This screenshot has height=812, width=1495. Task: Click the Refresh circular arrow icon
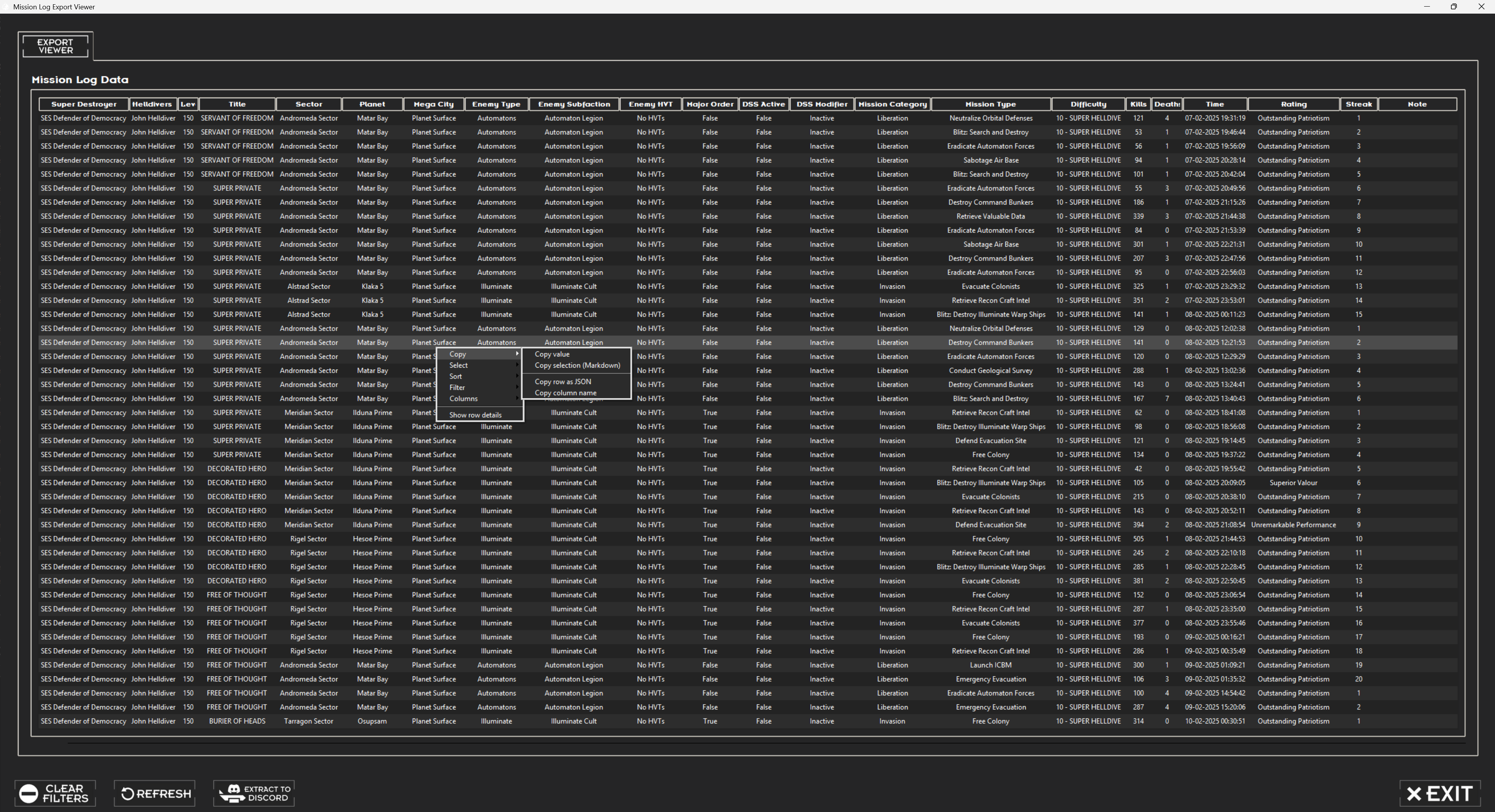(127, 793)
